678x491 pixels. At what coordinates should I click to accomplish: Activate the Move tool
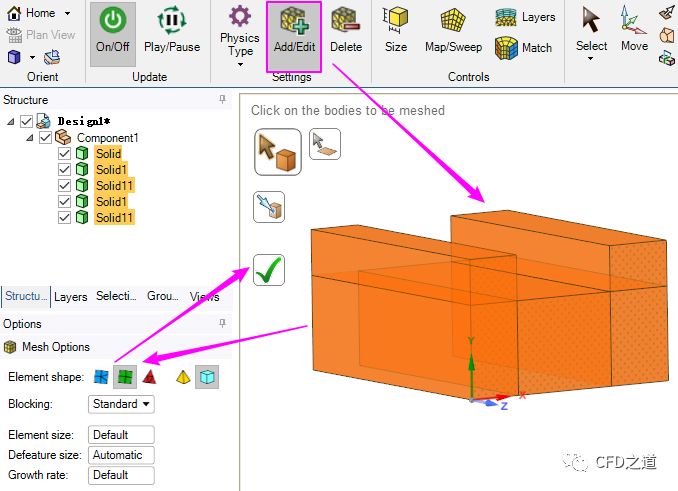(x=634, y=29)
